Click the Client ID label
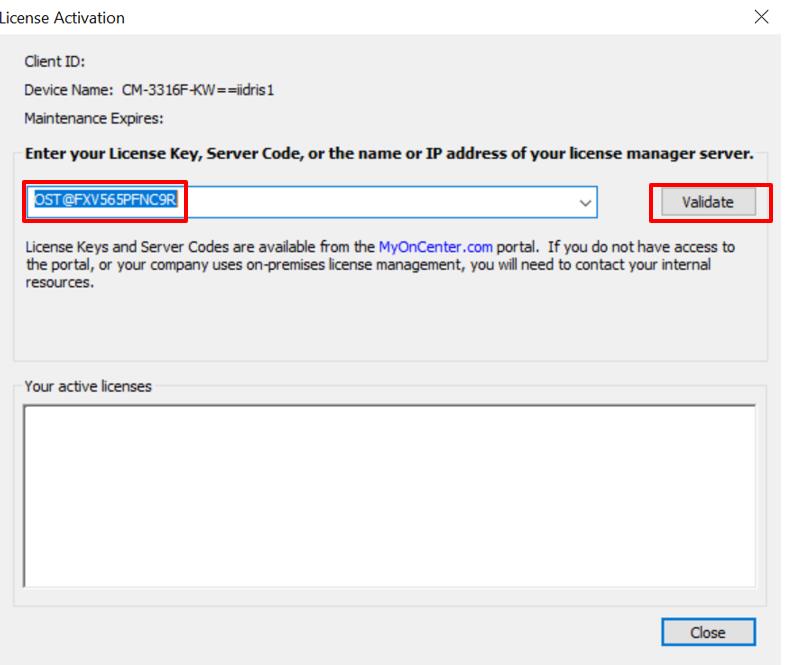This screenshot has height=665, width=786. 54,62
